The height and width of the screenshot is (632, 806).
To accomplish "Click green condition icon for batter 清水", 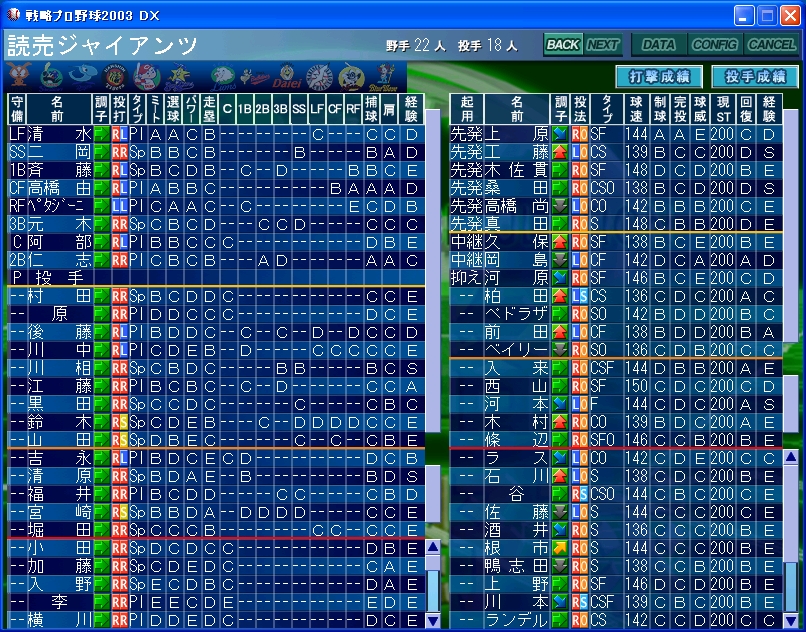I will tap(101, 133).
